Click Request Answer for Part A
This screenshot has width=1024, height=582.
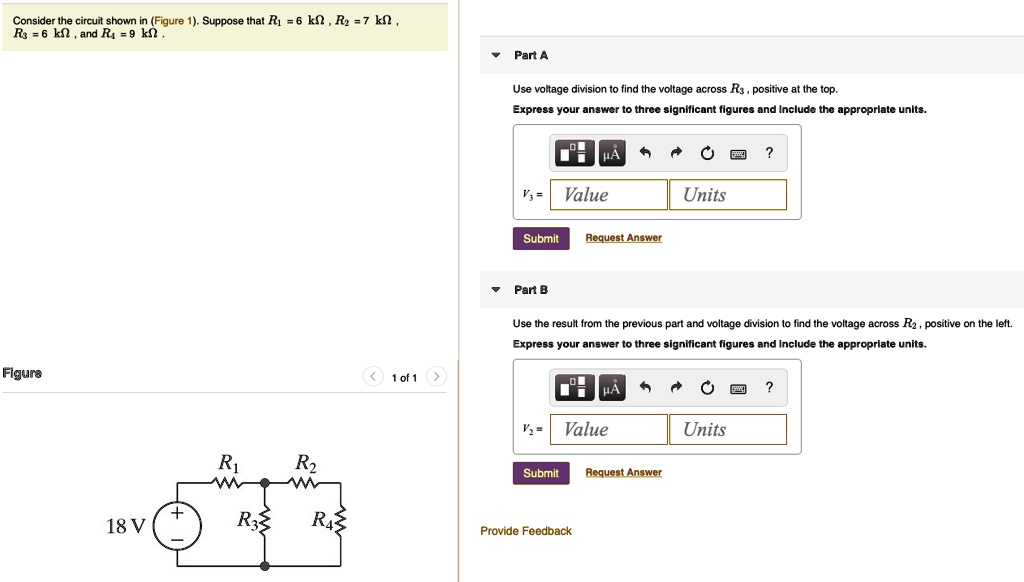coord(623,238)
